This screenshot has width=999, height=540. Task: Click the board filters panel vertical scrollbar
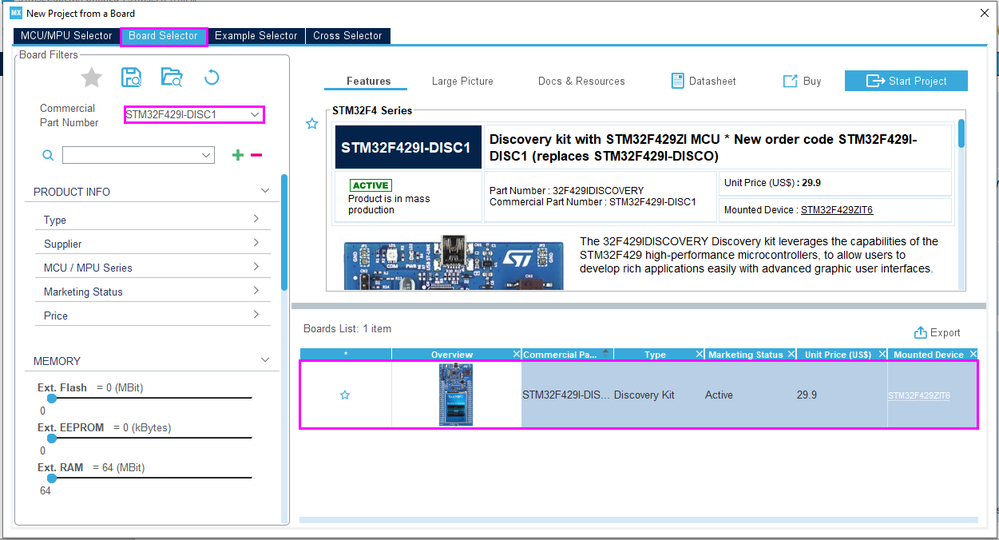[x=284, y=232]
